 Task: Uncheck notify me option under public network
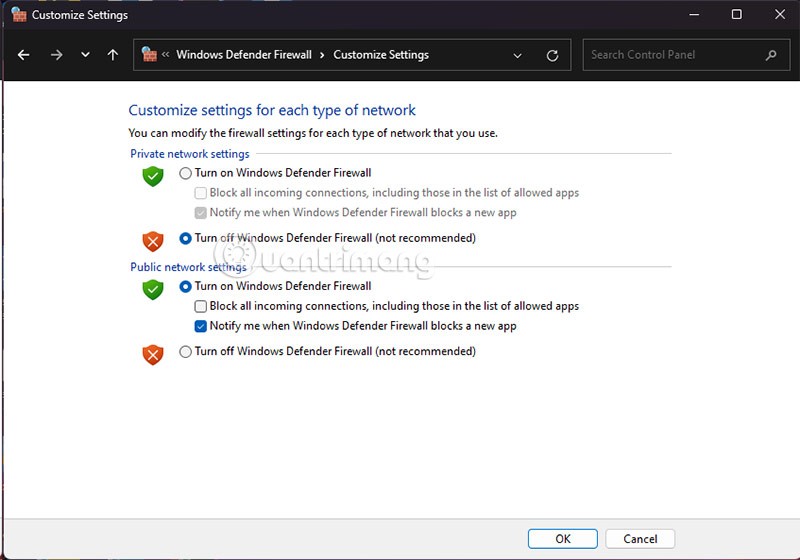(201, 326)
